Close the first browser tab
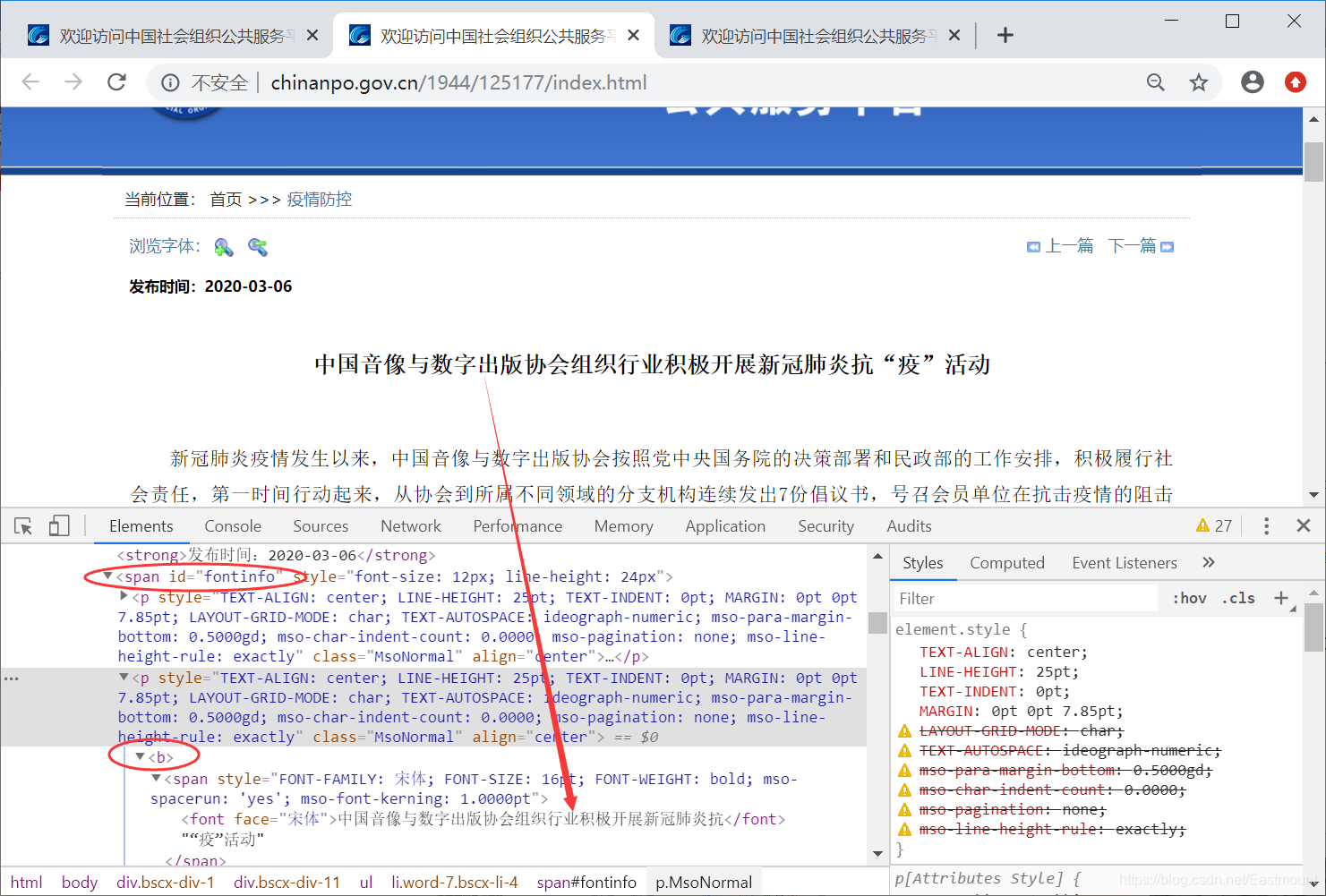 (x=312, y=35)
